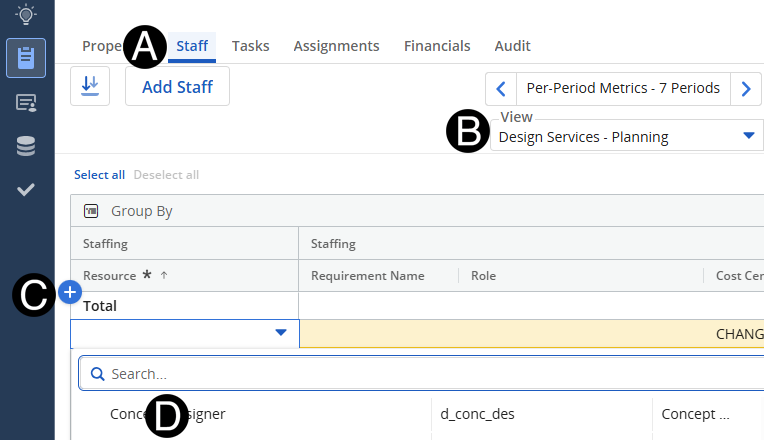Viewport: 764px width, 440px height.
Task: Open the Financials tab
Action: pyautogui.click(x=437, y=46)
